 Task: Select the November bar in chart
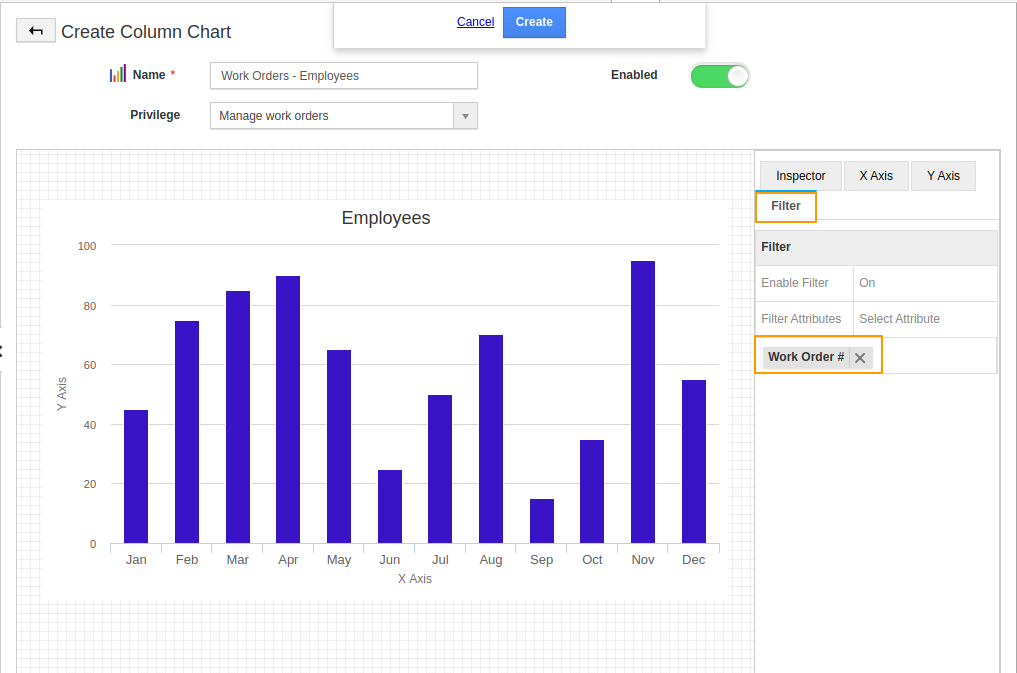pos(643,402)
